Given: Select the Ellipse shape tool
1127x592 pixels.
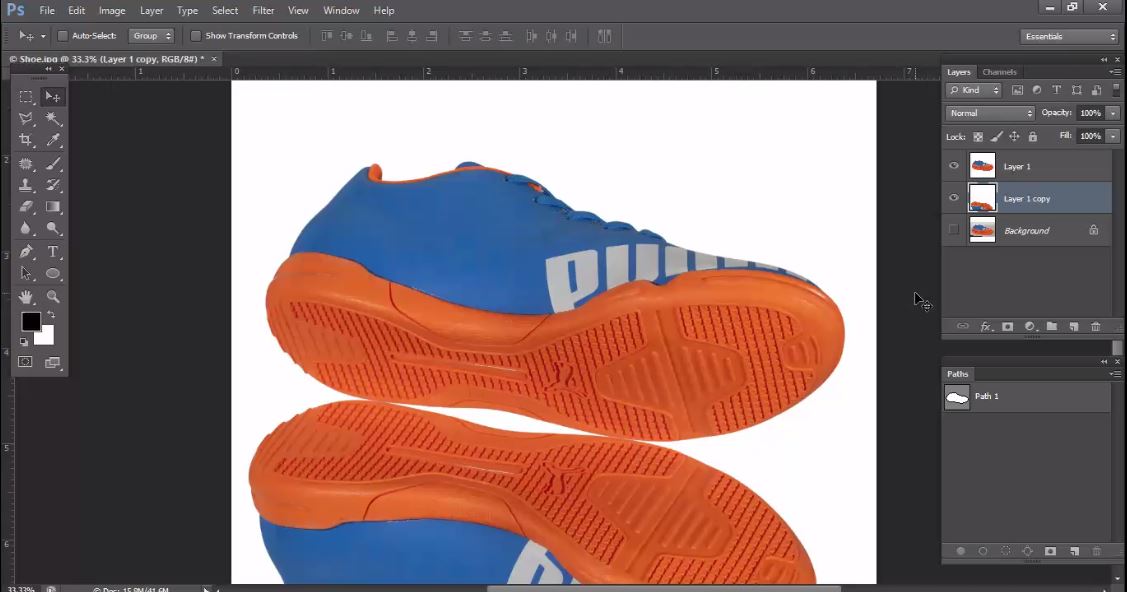Looking at the screenshot, I should click(x=52, y=274).
